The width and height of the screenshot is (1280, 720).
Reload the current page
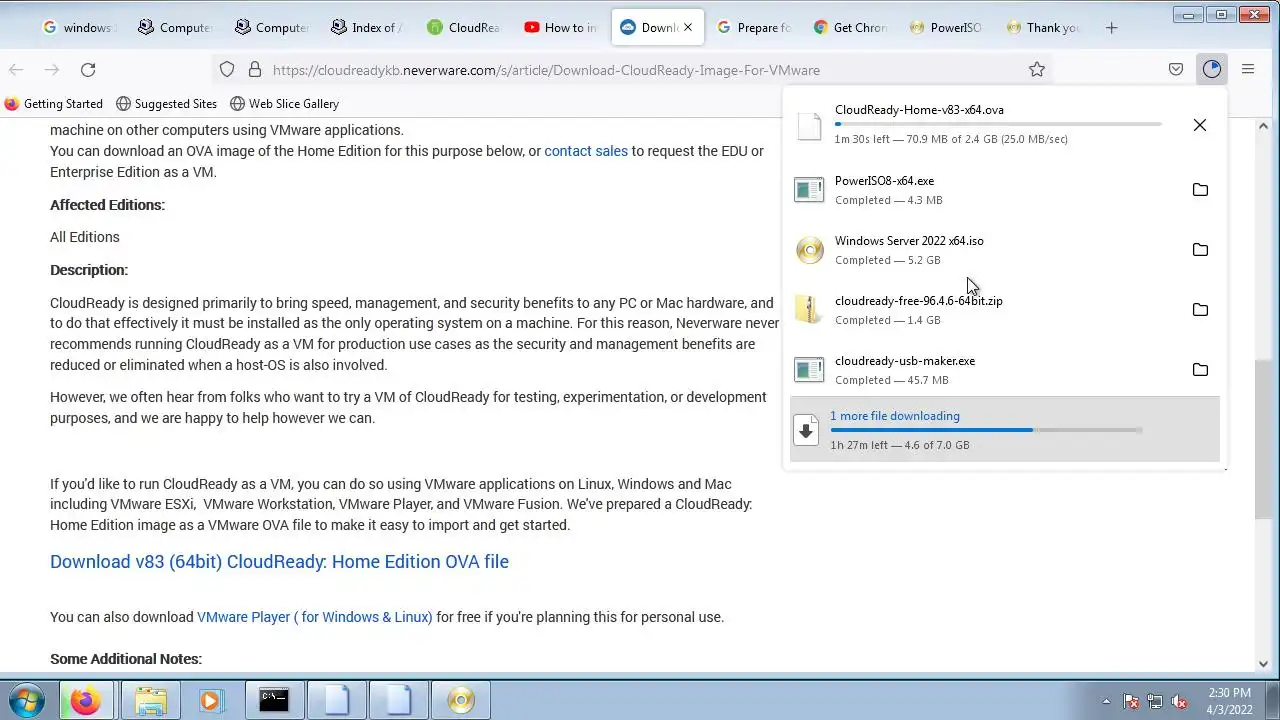coord(88,69)
